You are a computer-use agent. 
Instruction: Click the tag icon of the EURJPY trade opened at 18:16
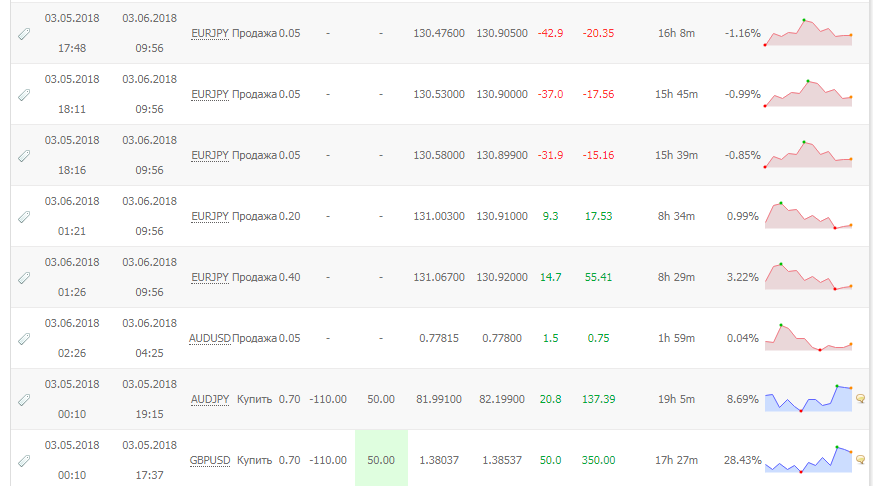24,156
